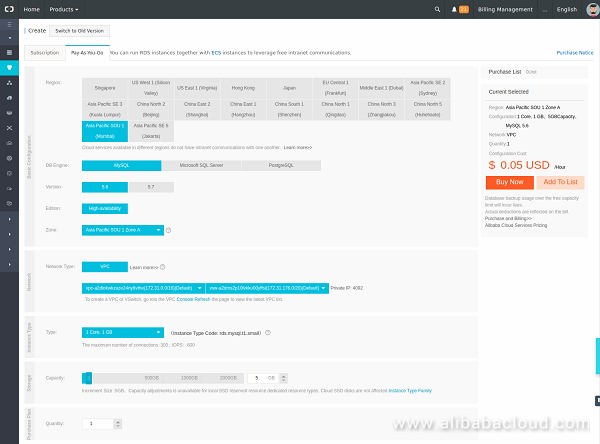Click the help icon next to Zone dropdown
The image size is (600, 444).
168,230
